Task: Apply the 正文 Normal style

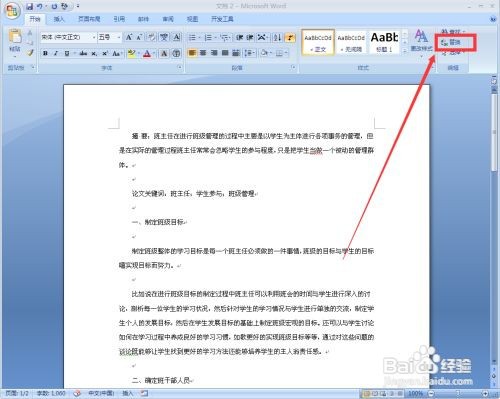Action: pyautogui.click(x=318, y=42)
